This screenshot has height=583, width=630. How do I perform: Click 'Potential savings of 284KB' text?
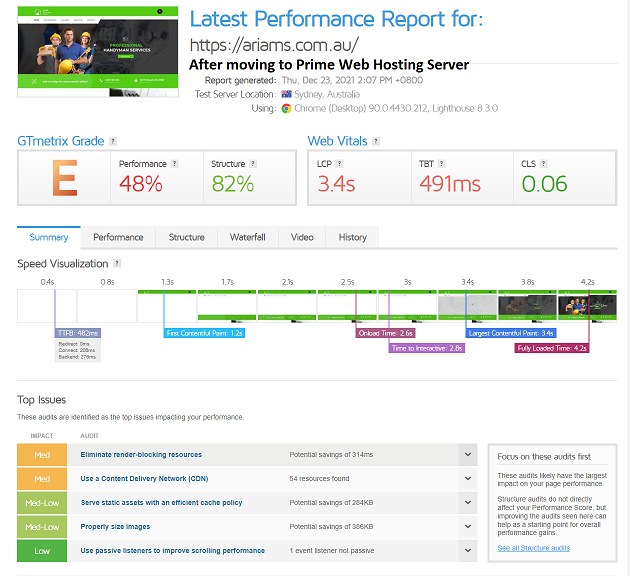click(331, 503)
